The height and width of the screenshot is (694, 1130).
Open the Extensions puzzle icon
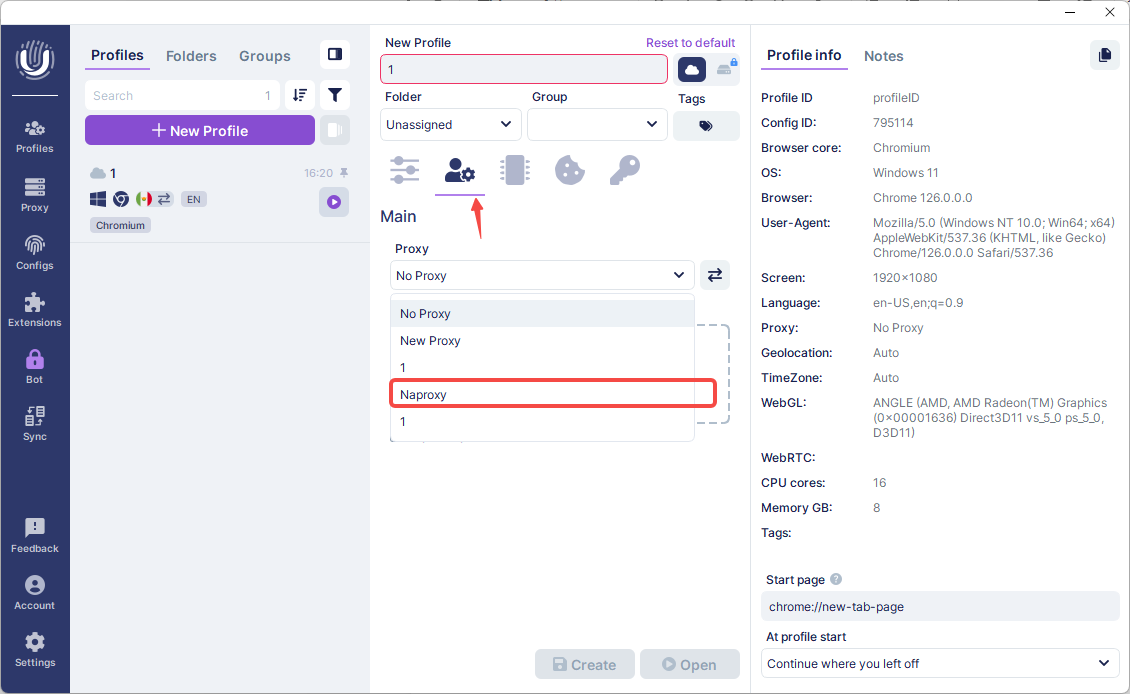tap(35, 309)
